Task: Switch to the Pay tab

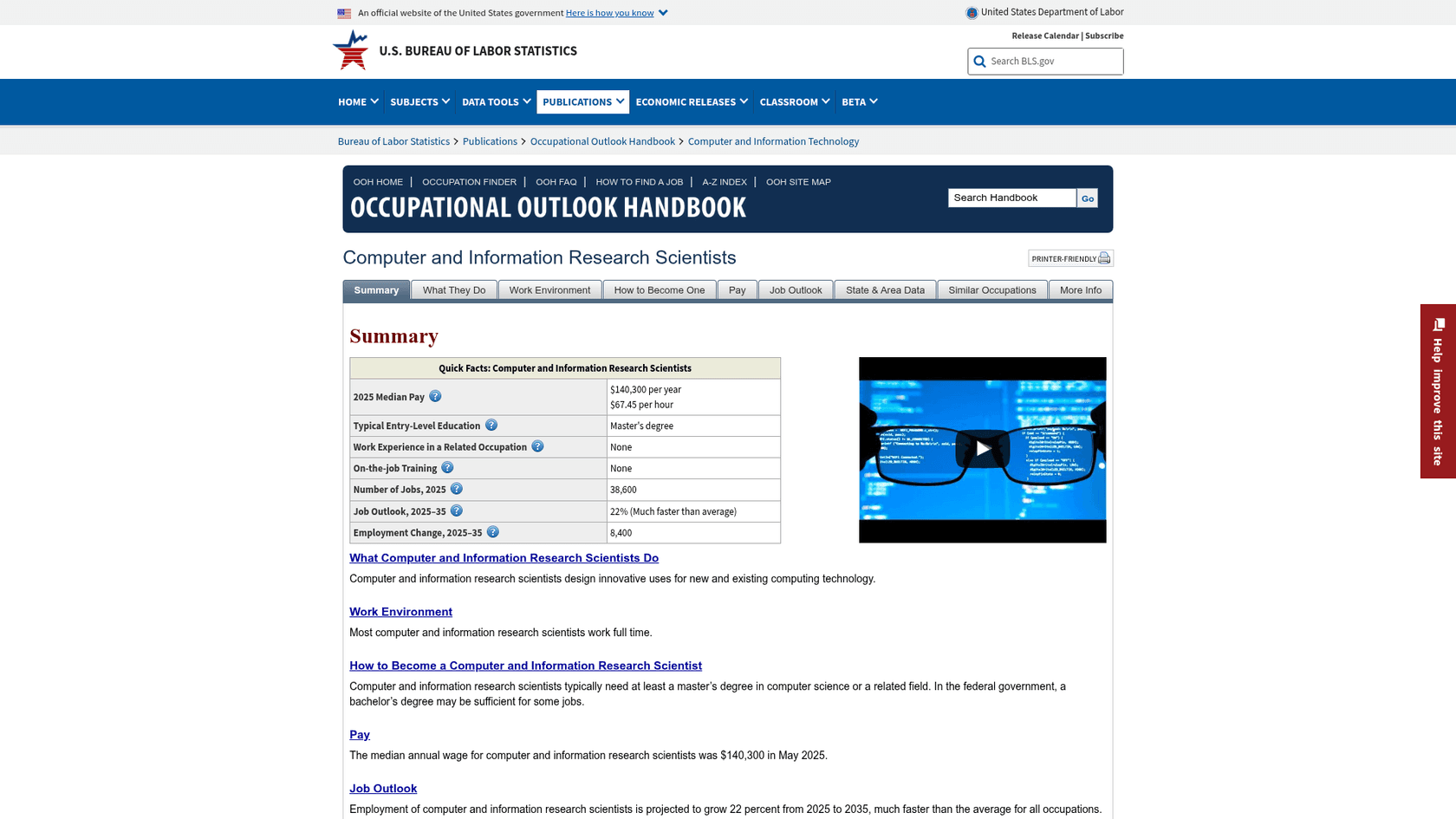Action: [x=738, y=290]
